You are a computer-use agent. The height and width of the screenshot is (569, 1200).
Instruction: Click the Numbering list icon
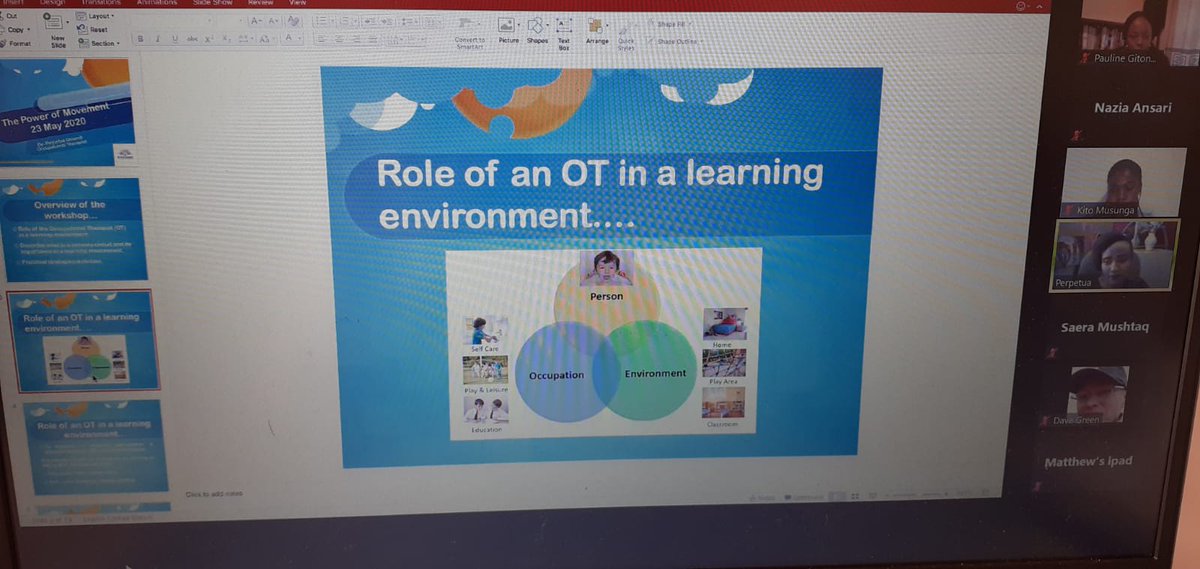[348, 21]
